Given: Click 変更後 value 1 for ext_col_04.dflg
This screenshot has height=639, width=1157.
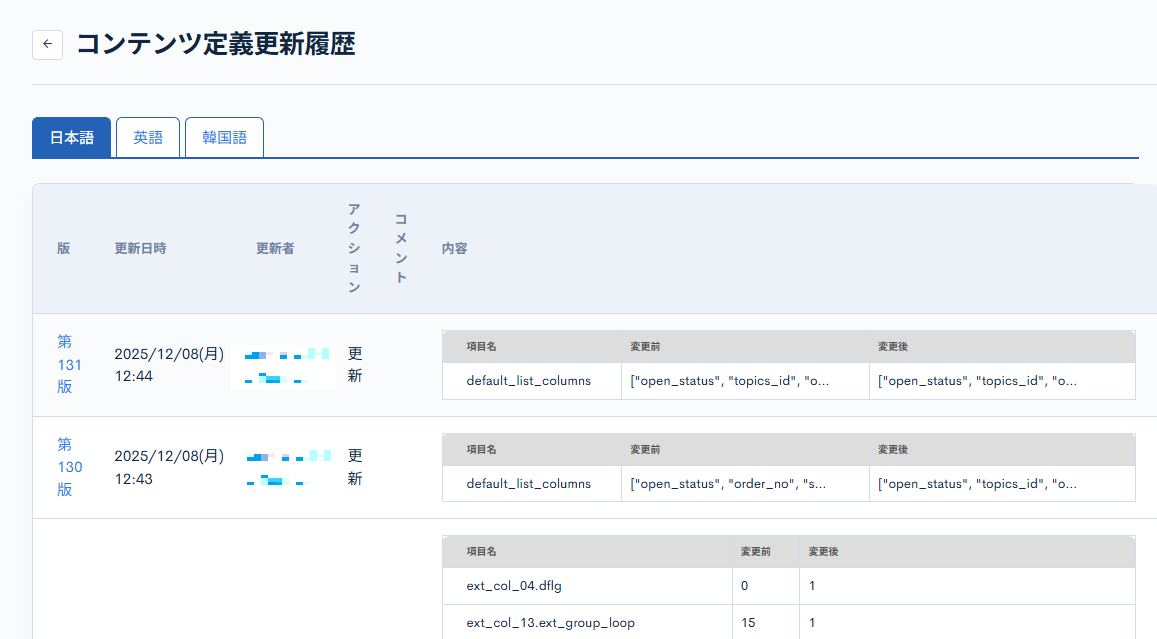Looking at the screenshot, I should (x=812, y=586).
